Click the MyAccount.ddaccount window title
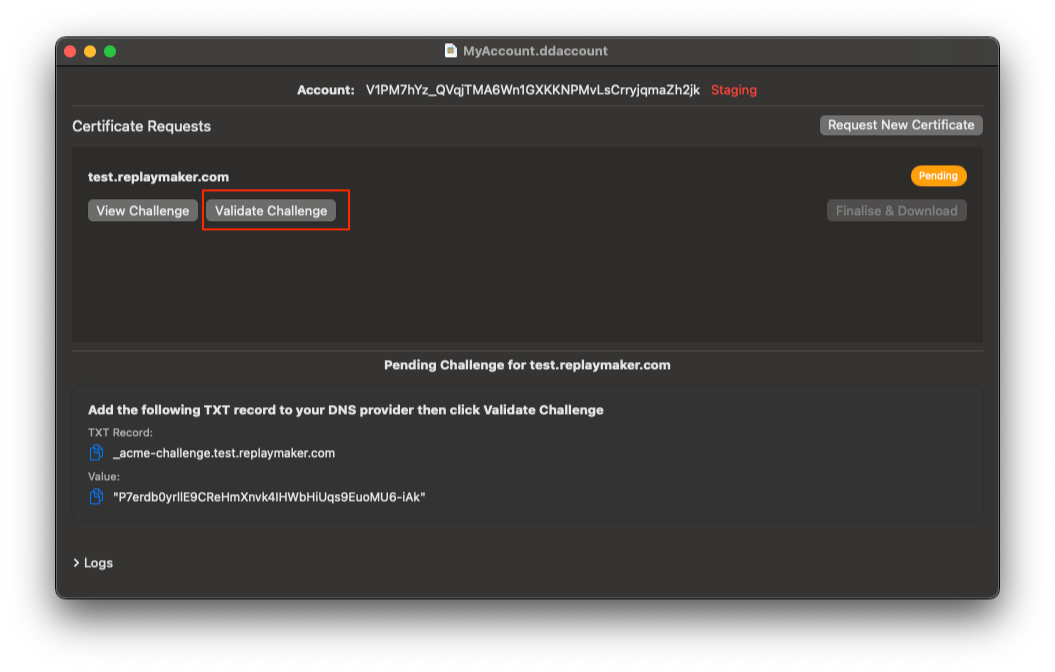Viewport: 1055px width, 672px height. click(x=535, y=51)
